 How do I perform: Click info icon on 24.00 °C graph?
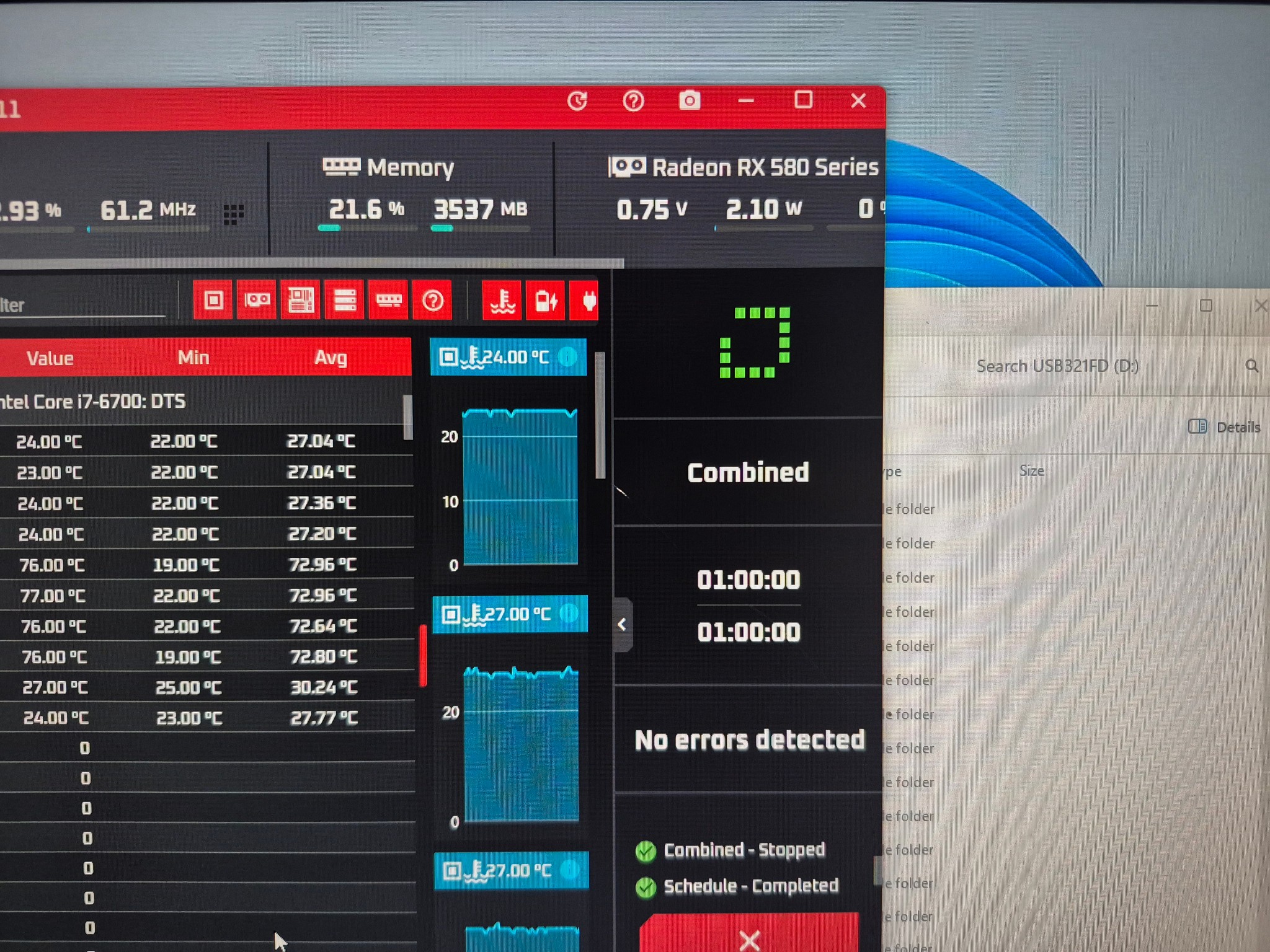coord(568,356)
